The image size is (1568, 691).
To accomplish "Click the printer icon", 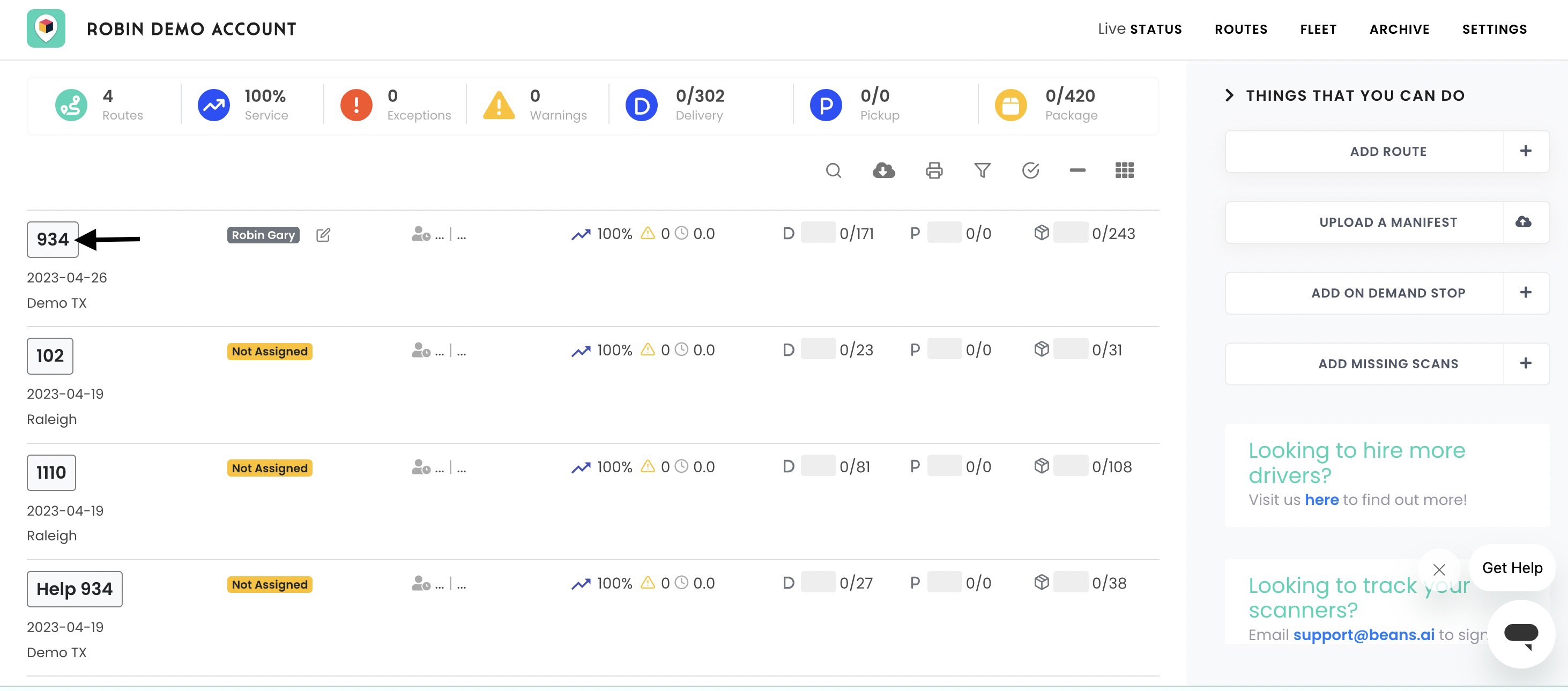I will pos(934,170).
